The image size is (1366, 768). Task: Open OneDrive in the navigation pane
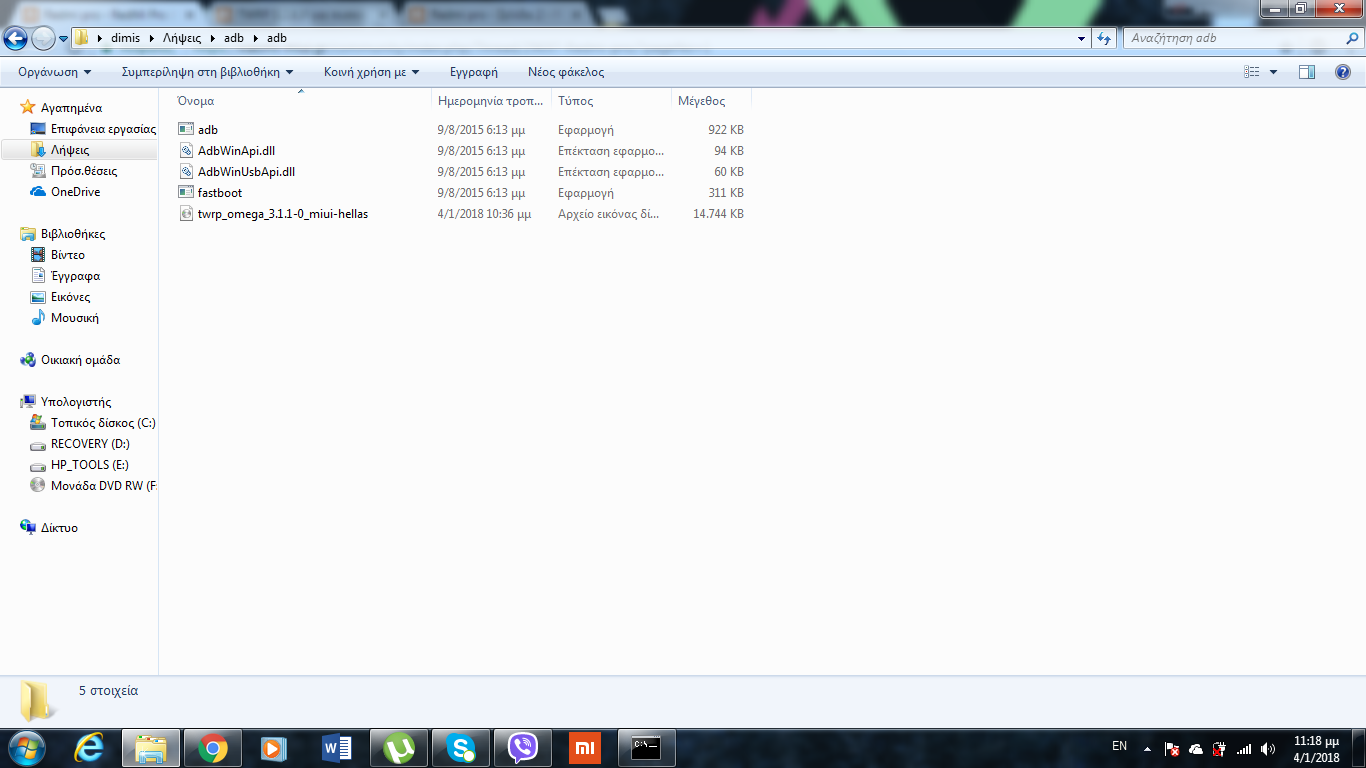point(75,192)
